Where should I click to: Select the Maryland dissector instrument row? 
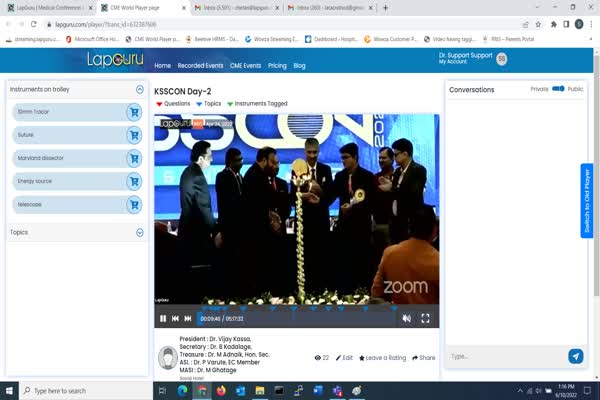click(77, 158)
